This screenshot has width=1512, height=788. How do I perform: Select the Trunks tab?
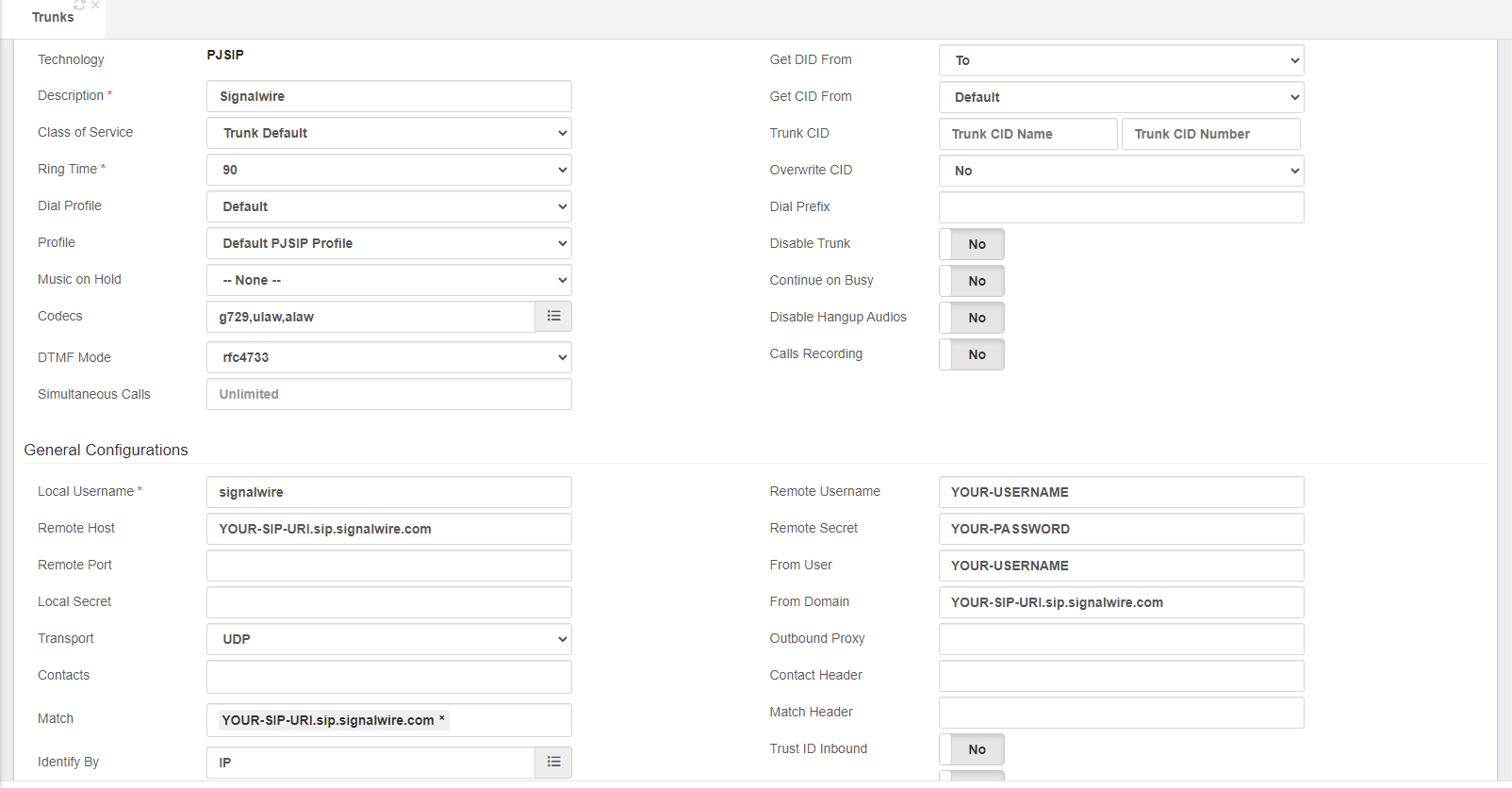[x=53, y=17]
